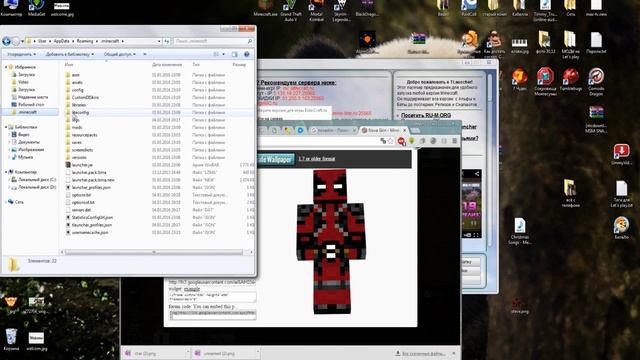Image resolution: width=640 pixels, height=360 pixels.
Task: Open the Упорядочить dropdown in Explorer
Action: (x=21, y=54)
